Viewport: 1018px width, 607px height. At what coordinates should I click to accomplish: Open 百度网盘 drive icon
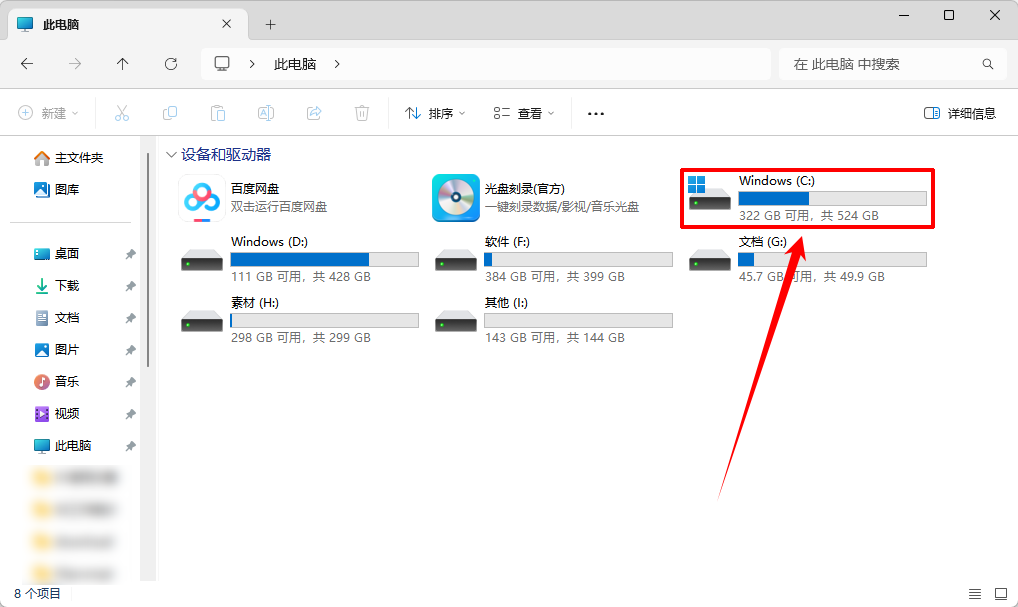[201, 198]
